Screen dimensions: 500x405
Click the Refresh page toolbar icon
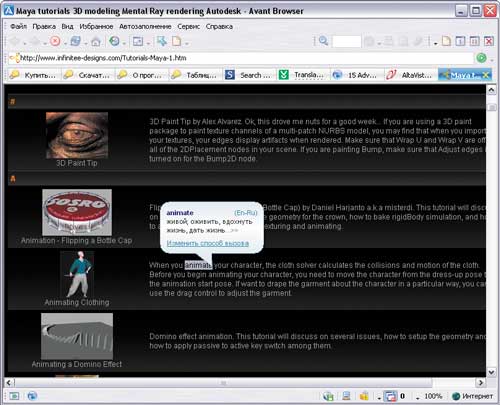76,41
